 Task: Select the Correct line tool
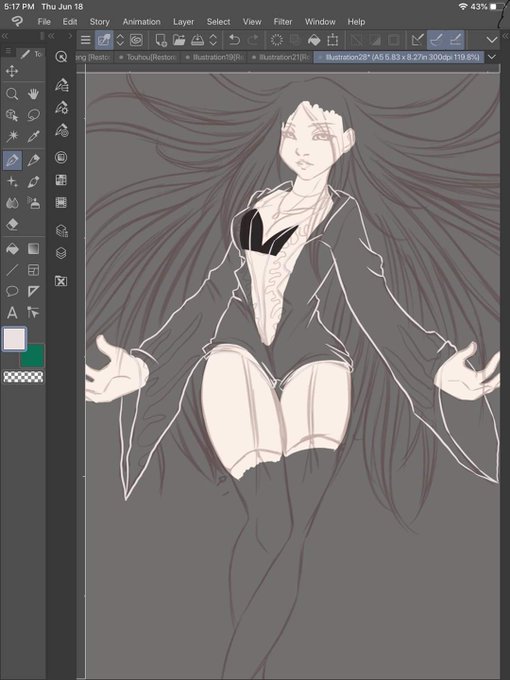(33, 312)
